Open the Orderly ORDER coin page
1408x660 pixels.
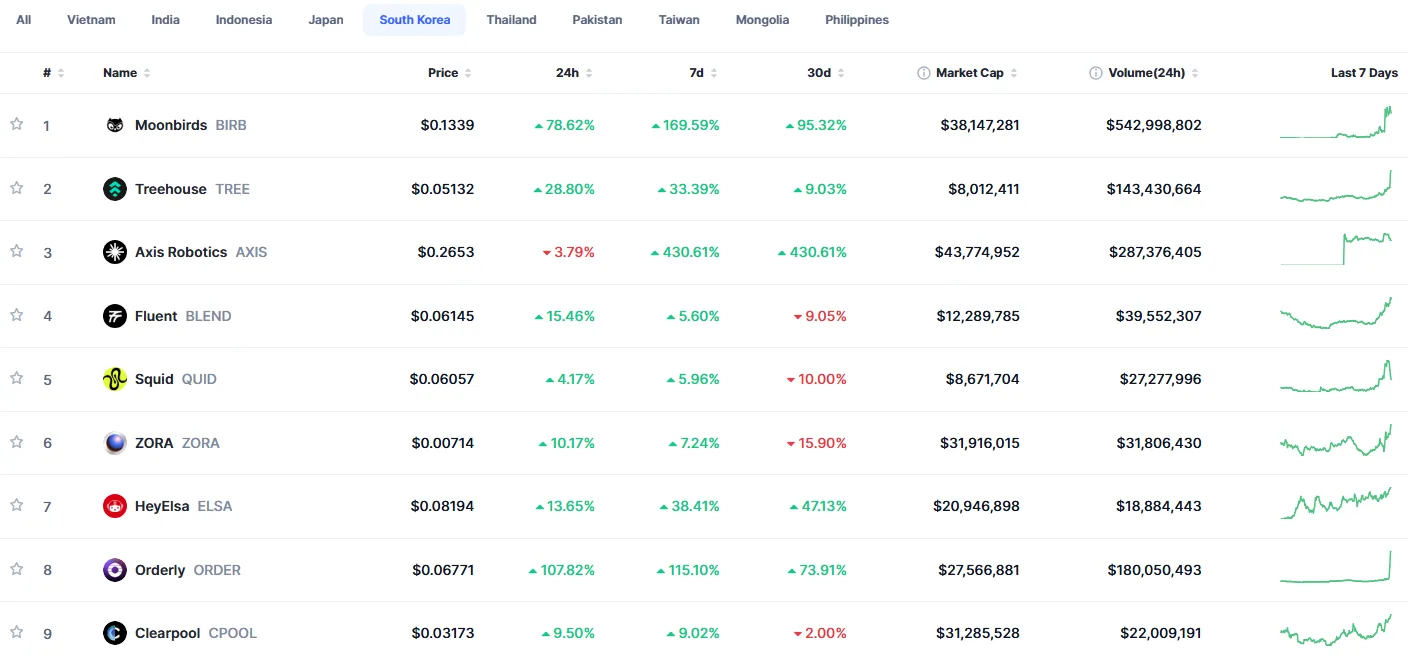188,570
